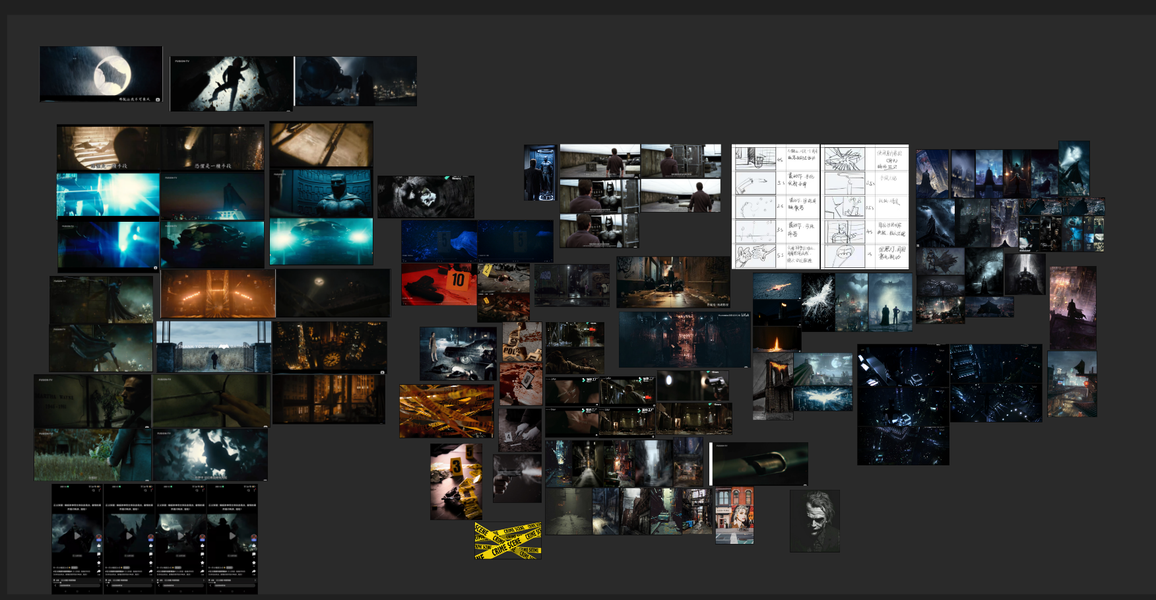The image size is (1156, 600).
Task: Select the tall purple rainy city Batman image
Action: 1073,308
